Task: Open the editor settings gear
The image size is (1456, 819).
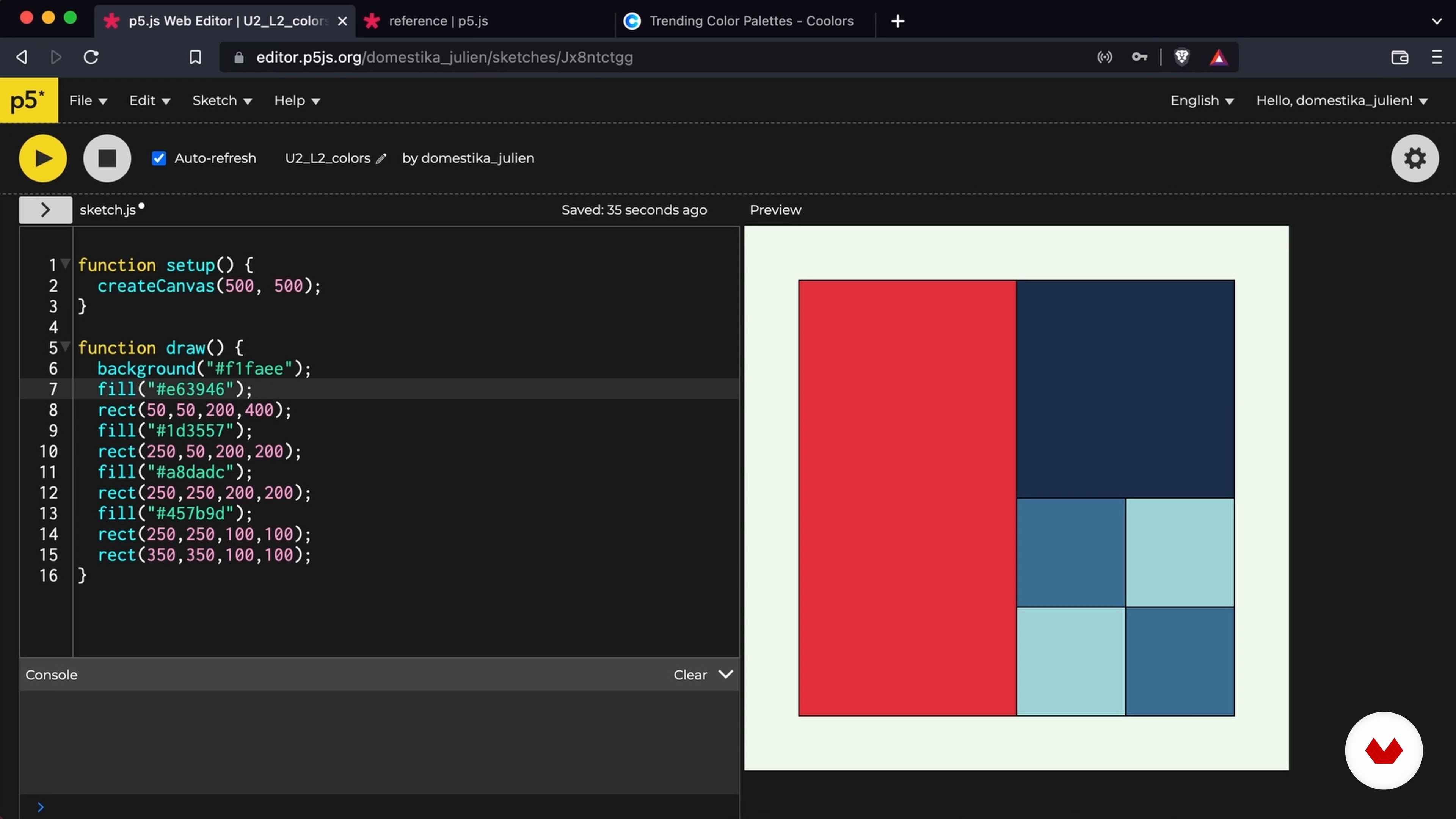Action: (x=1415, y=158)
